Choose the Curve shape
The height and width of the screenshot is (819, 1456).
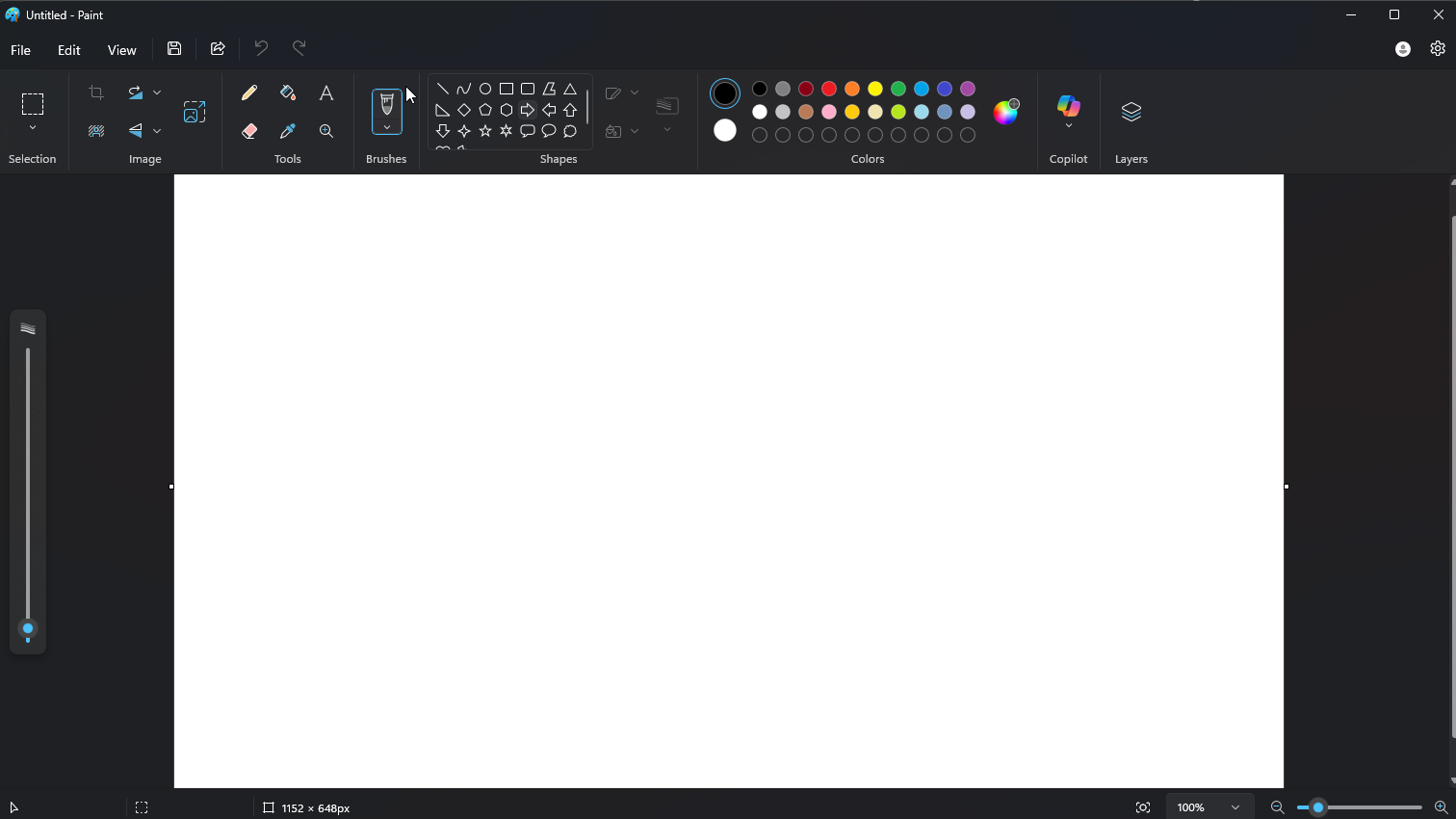(464, 89)
